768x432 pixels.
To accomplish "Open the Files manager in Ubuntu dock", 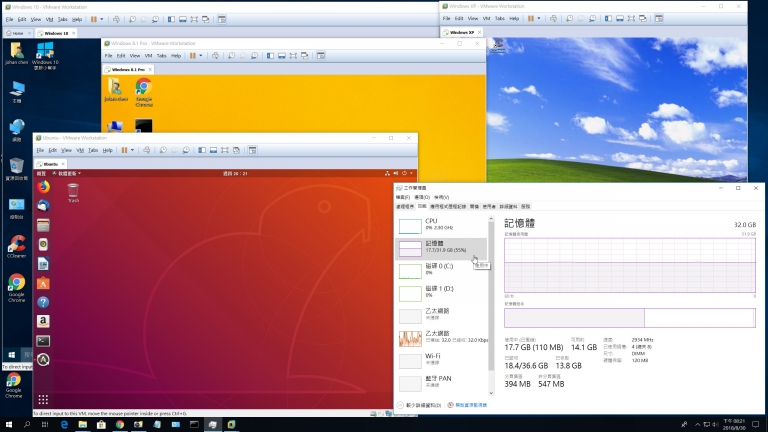I will tap(43, 225).
